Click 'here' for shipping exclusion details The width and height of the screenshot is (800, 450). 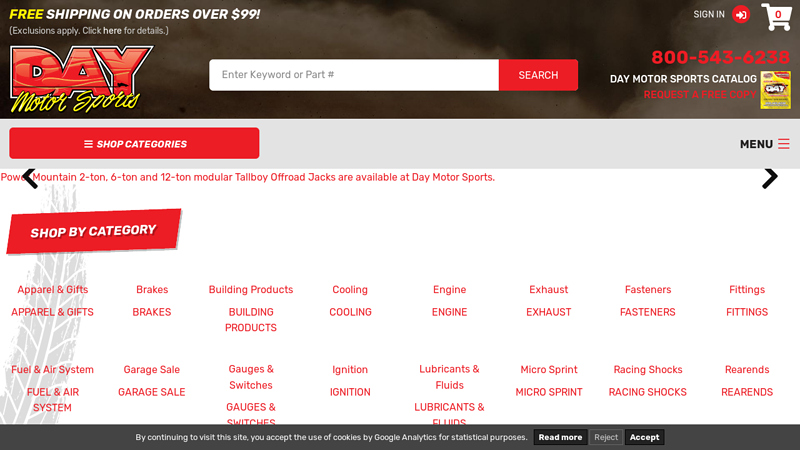(112, 31)
